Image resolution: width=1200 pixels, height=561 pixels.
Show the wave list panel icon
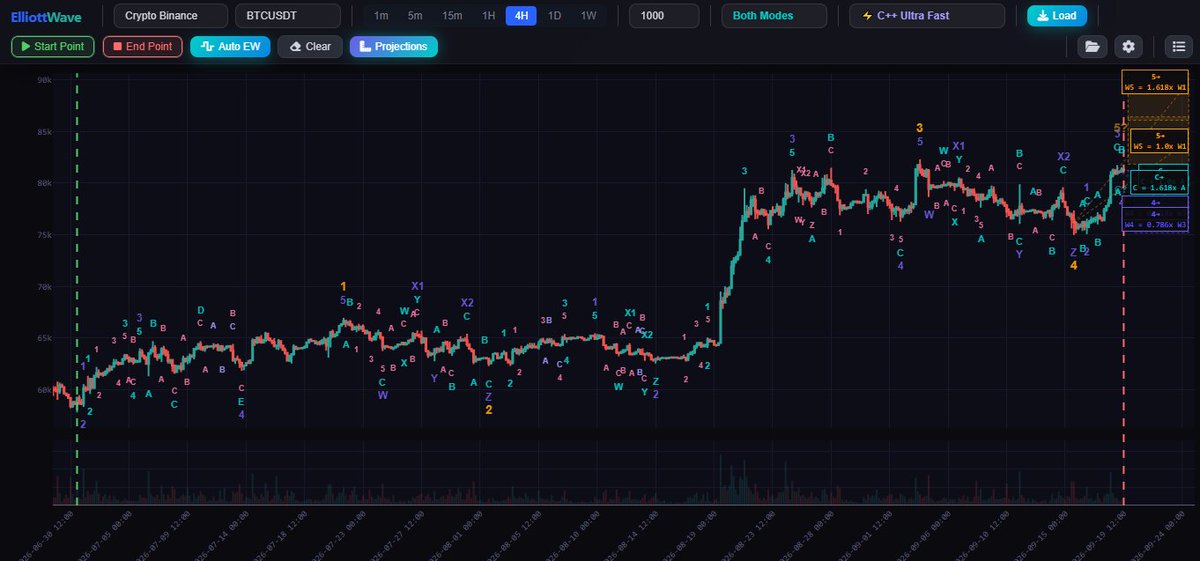coord(1177,46)
